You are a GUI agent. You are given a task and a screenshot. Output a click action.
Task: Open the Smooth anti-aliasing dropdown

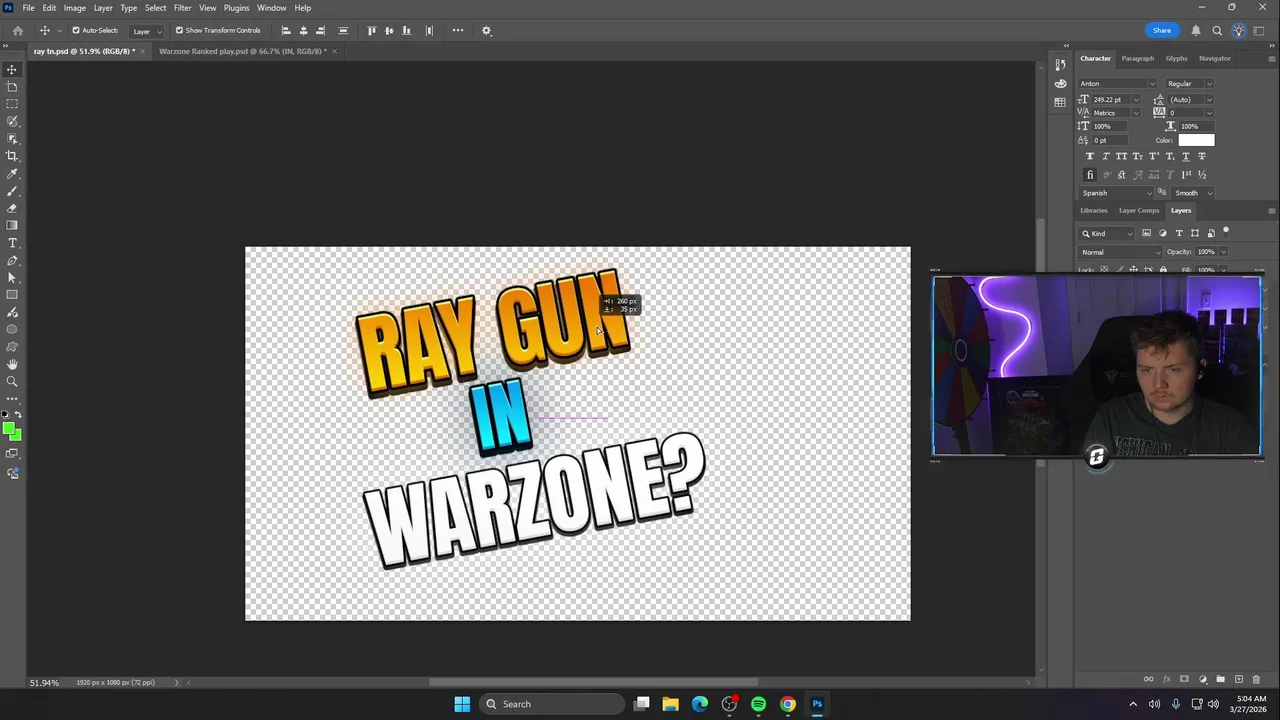click(x=1193, y=193)
